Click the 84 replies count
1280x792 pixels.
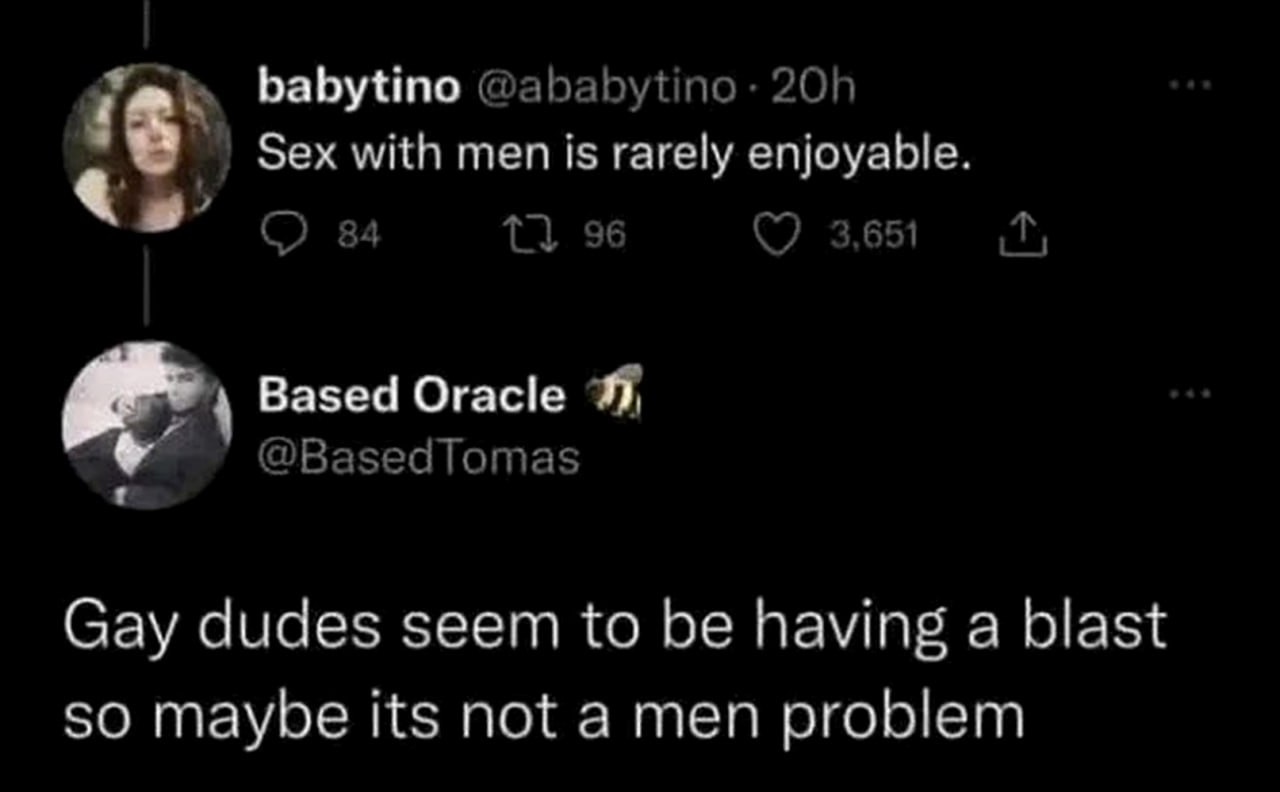[359, 235]
